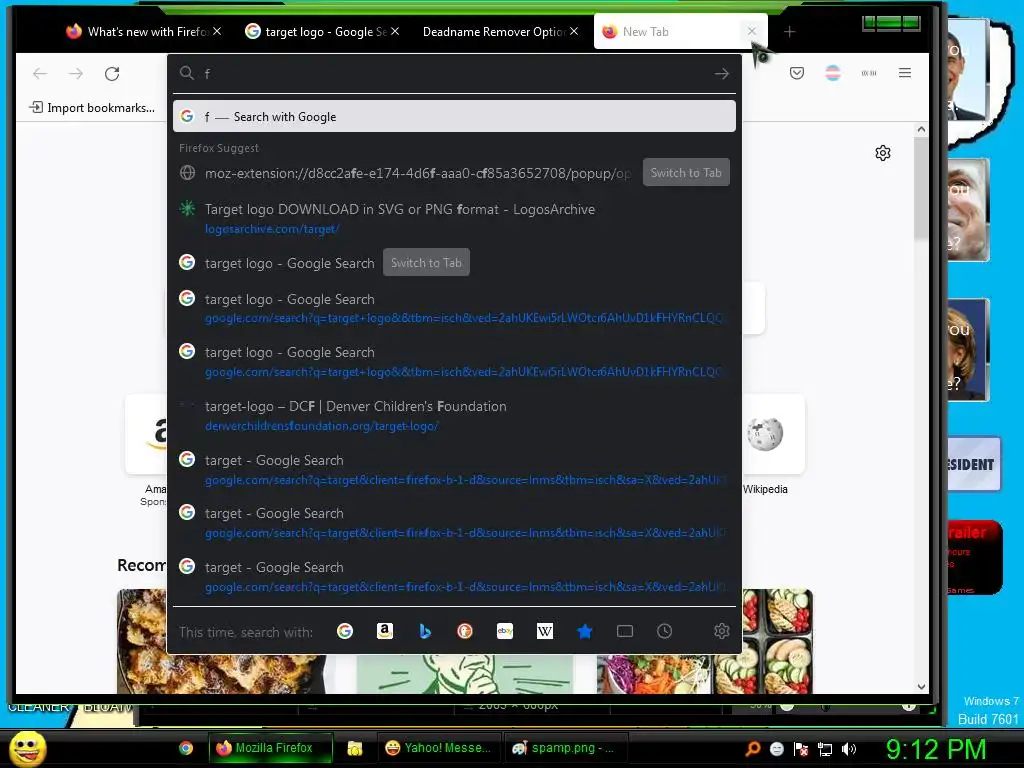
Task: Search this time with eBay engine icon
Action: pos(505,631)
